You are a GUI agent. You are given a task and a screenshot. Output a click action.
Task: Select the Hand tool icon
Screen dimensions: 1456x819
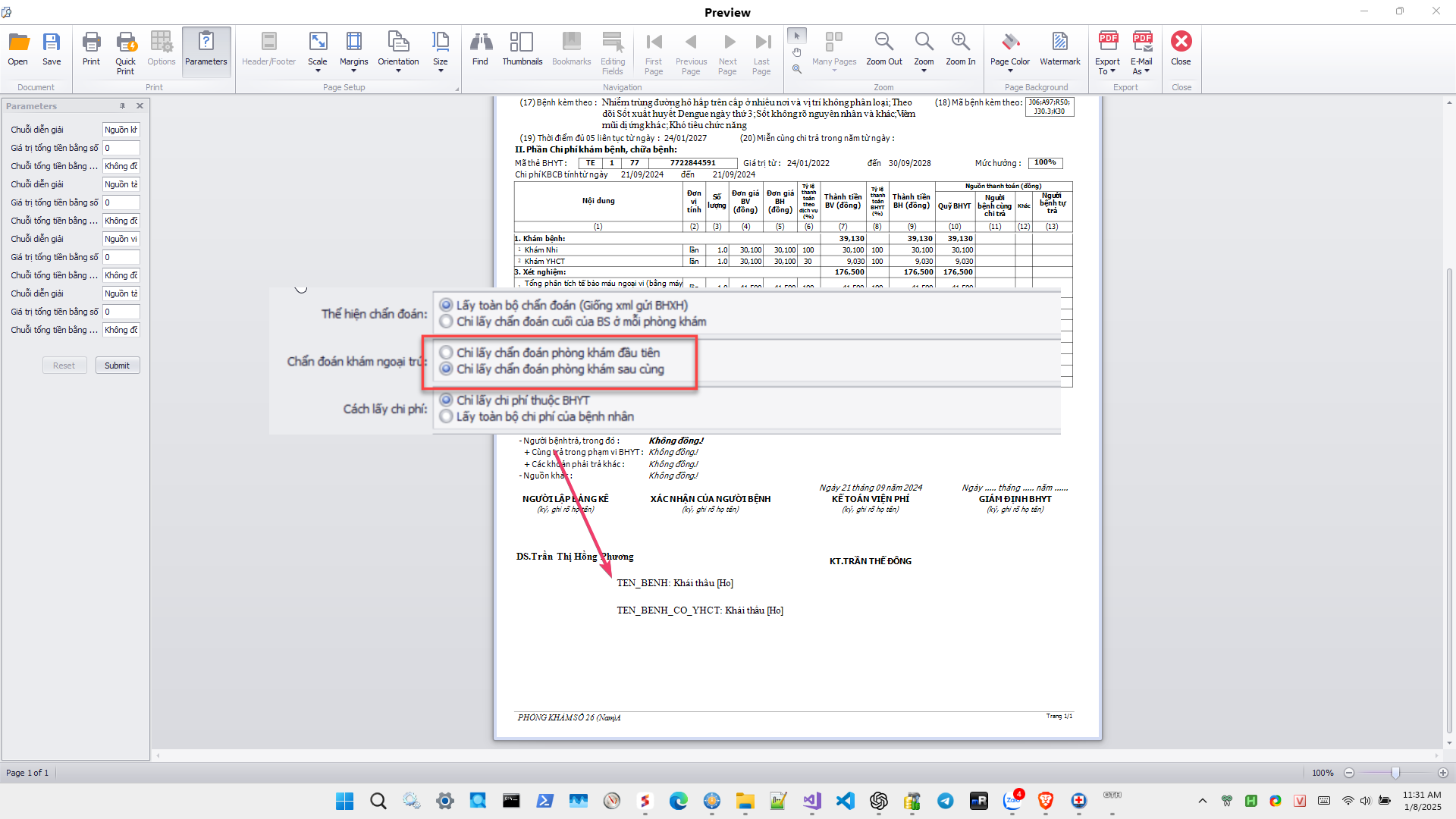pos(797,52)
